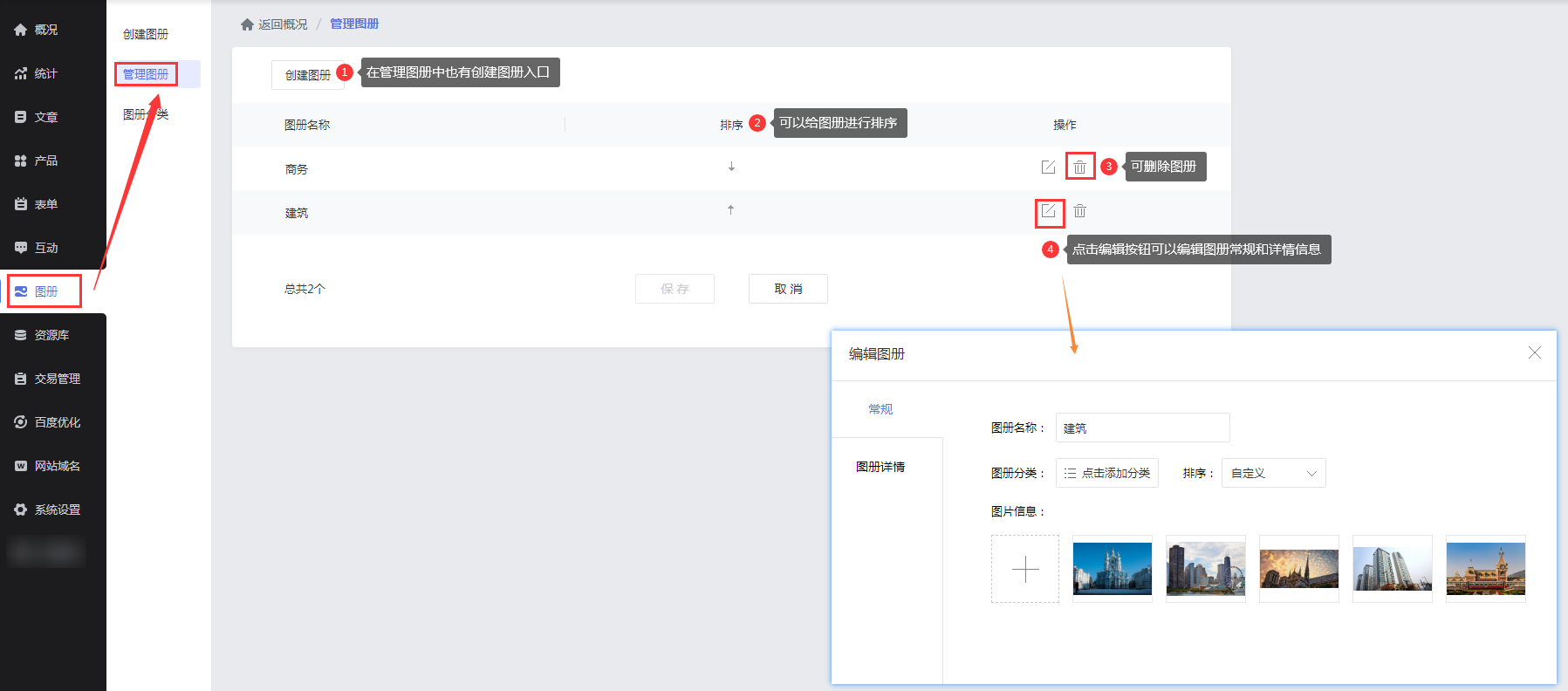Click the plus tile to add image
Viewport: 1568px width, 691px height.
(1025, 569)
